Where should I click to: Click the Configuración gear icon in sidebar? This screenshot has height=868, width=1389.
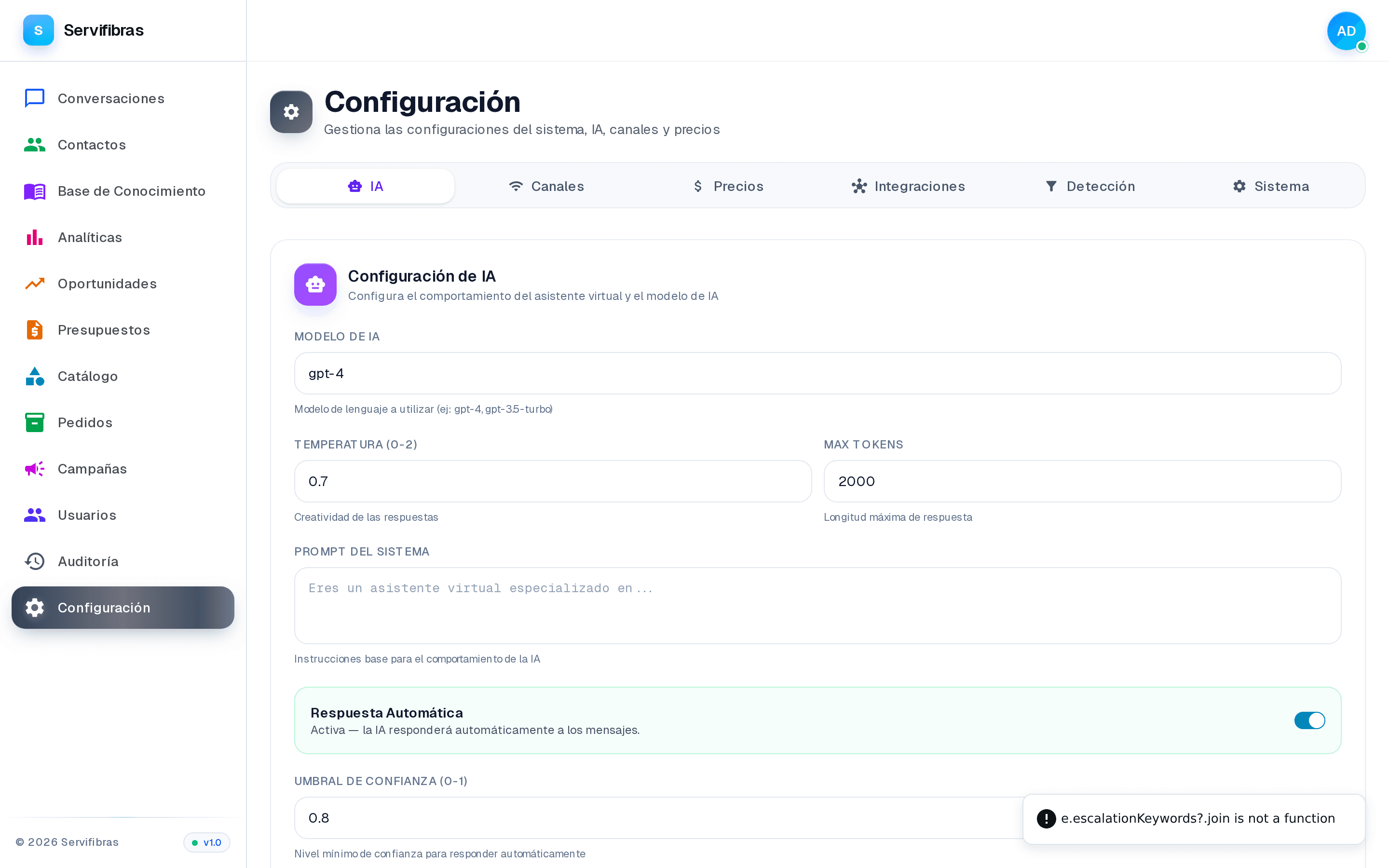tap(34, 608)
